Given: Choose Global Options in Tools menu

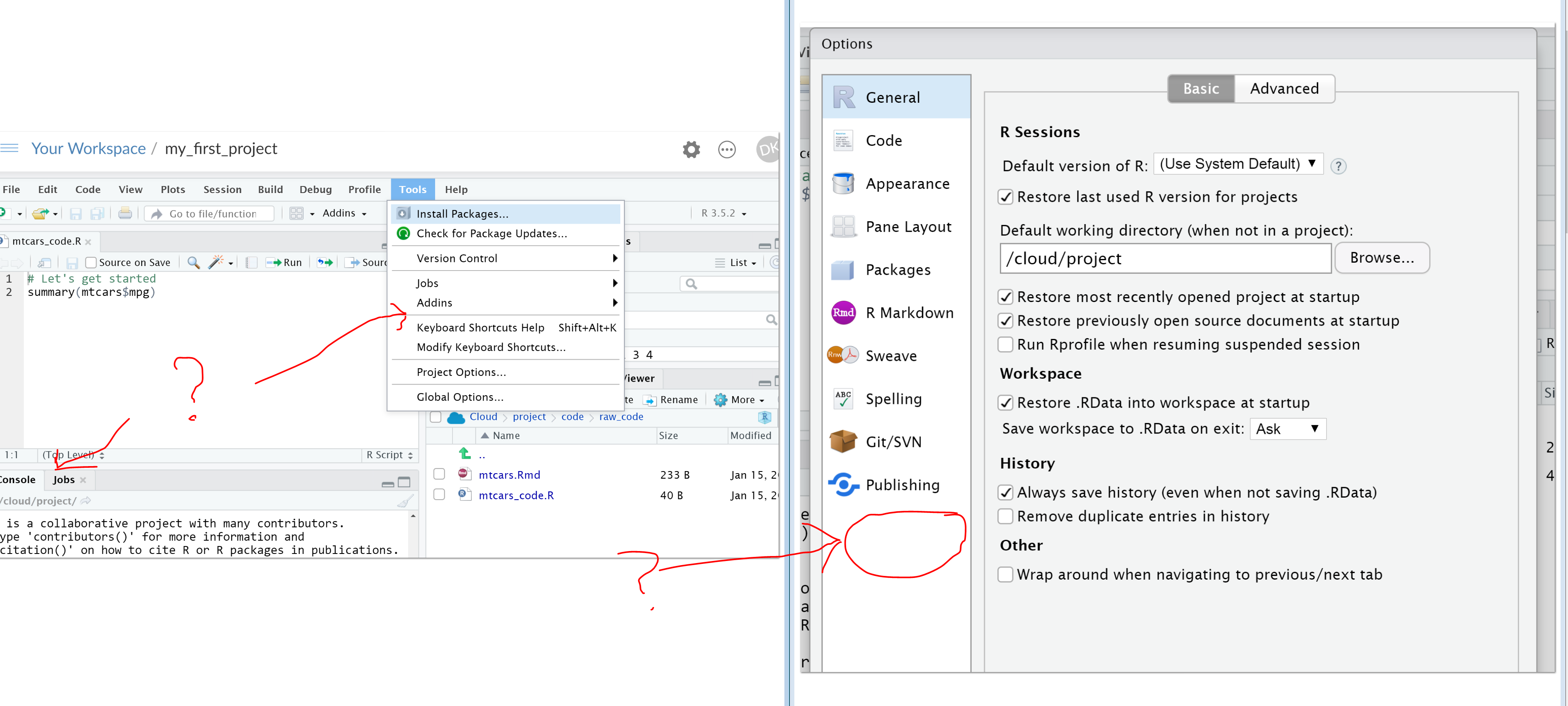Looking at the screenshot, I should (505, 397).
